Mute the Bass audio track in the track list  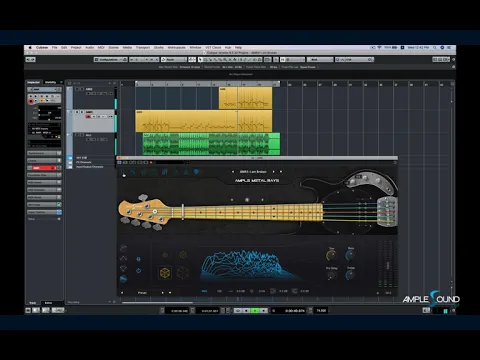(78, 135)
